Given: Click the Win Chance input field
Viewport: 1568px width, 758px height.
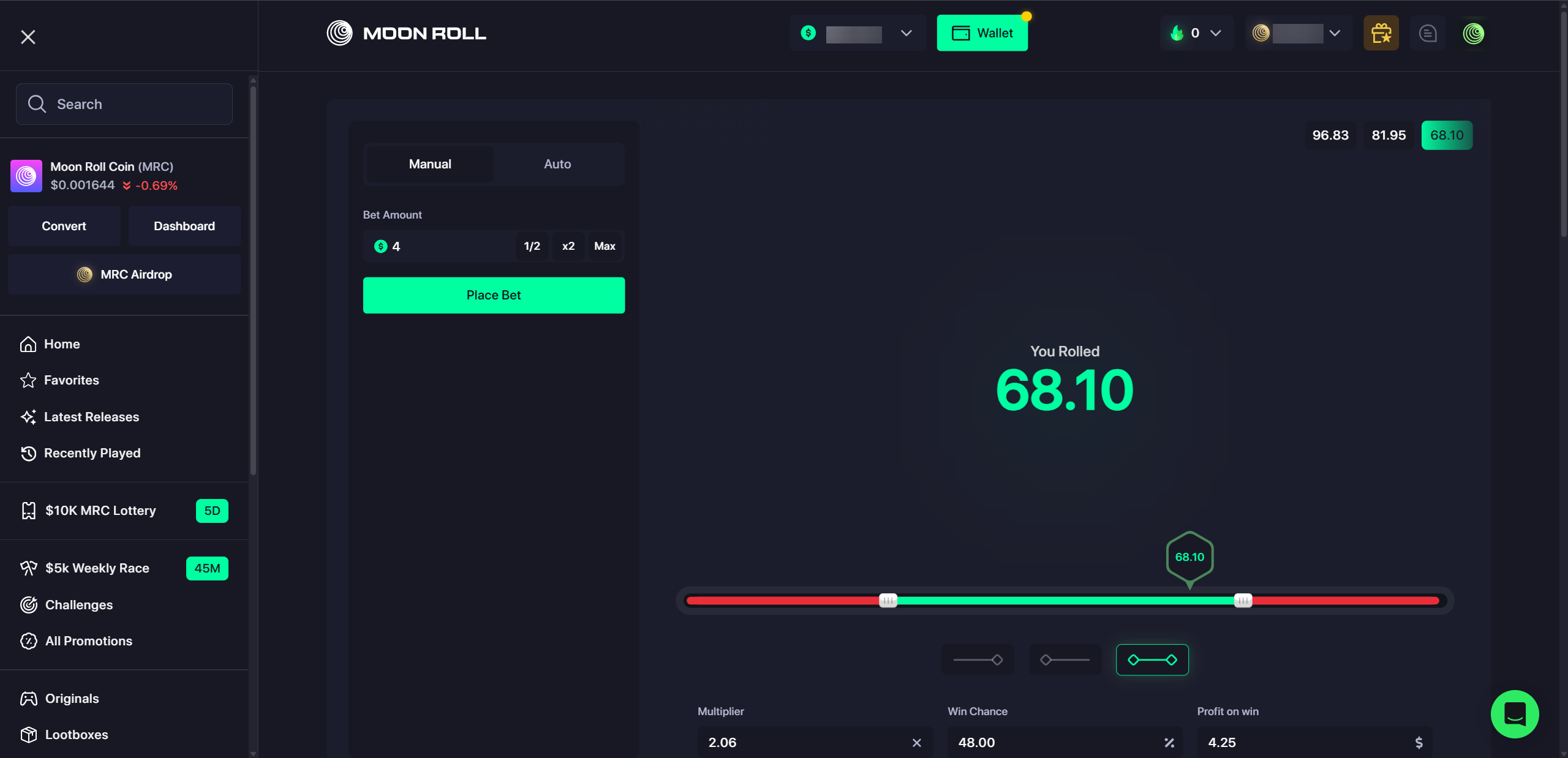Looking at the screenshot, I should 1065,743.
